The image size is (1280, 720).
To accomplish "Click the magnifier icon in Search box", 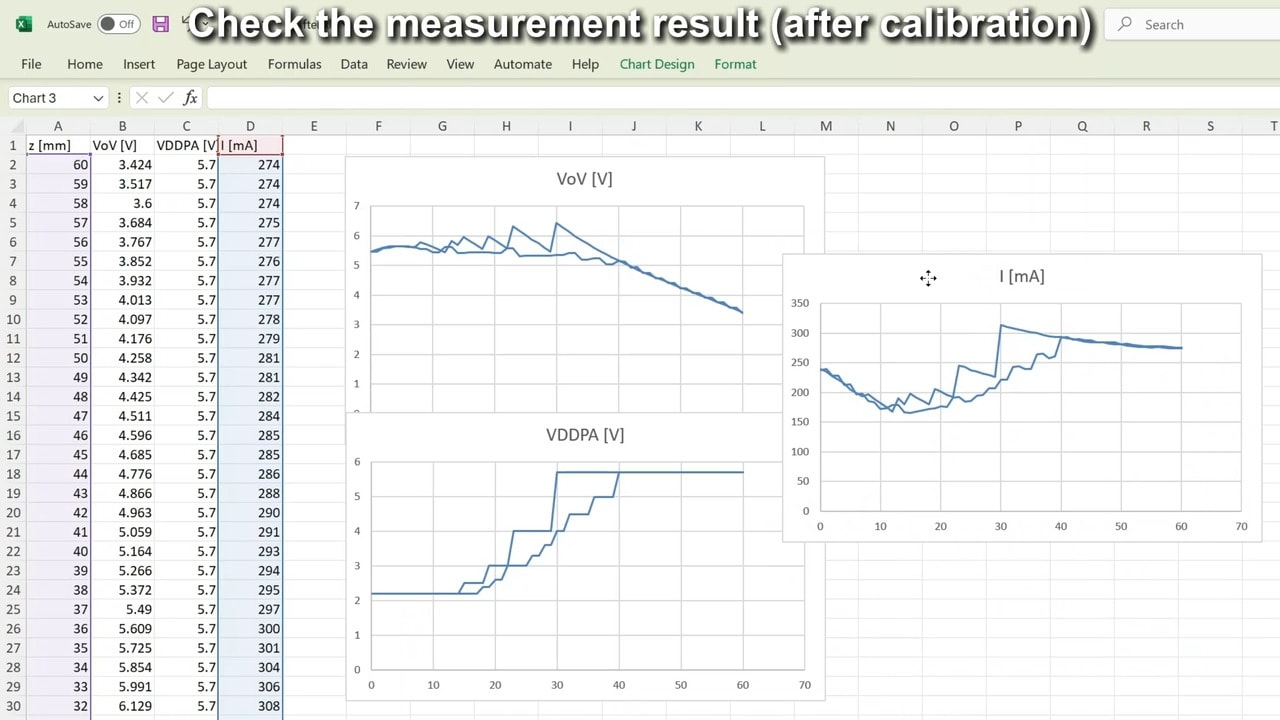I will [x=1125, y=24].
